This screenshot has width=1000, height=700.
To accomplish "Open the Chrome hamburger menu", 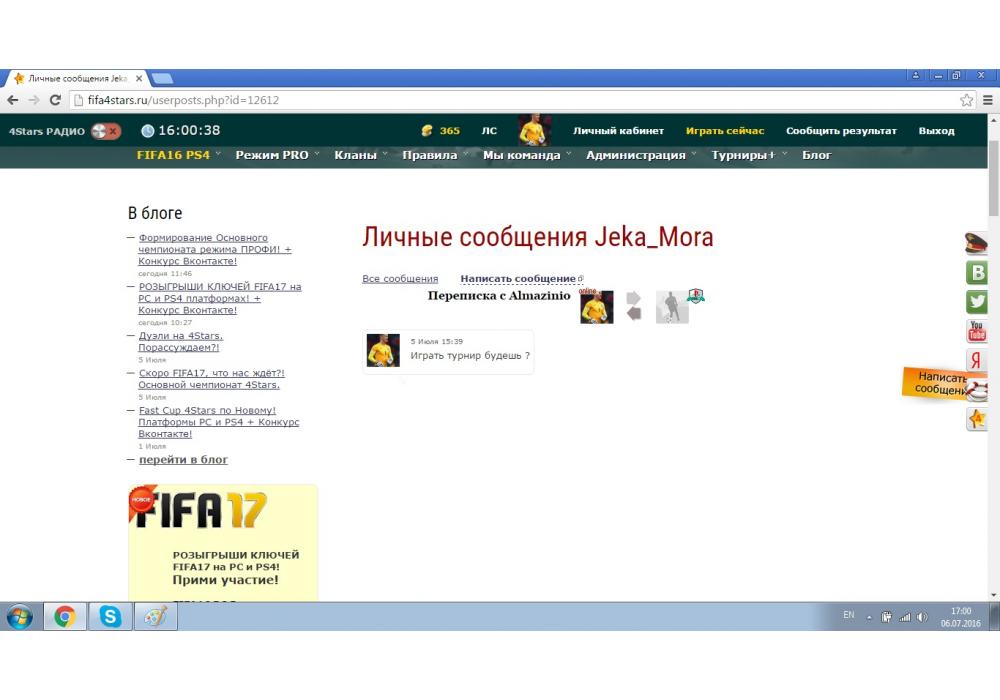I will click(988, 100).
